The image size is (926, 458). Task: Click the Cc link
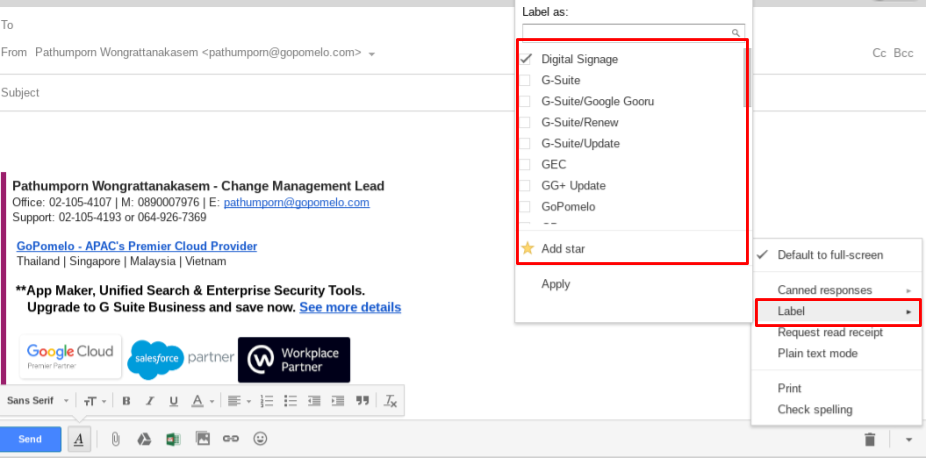pyautogui.click(x=879, y=53)
